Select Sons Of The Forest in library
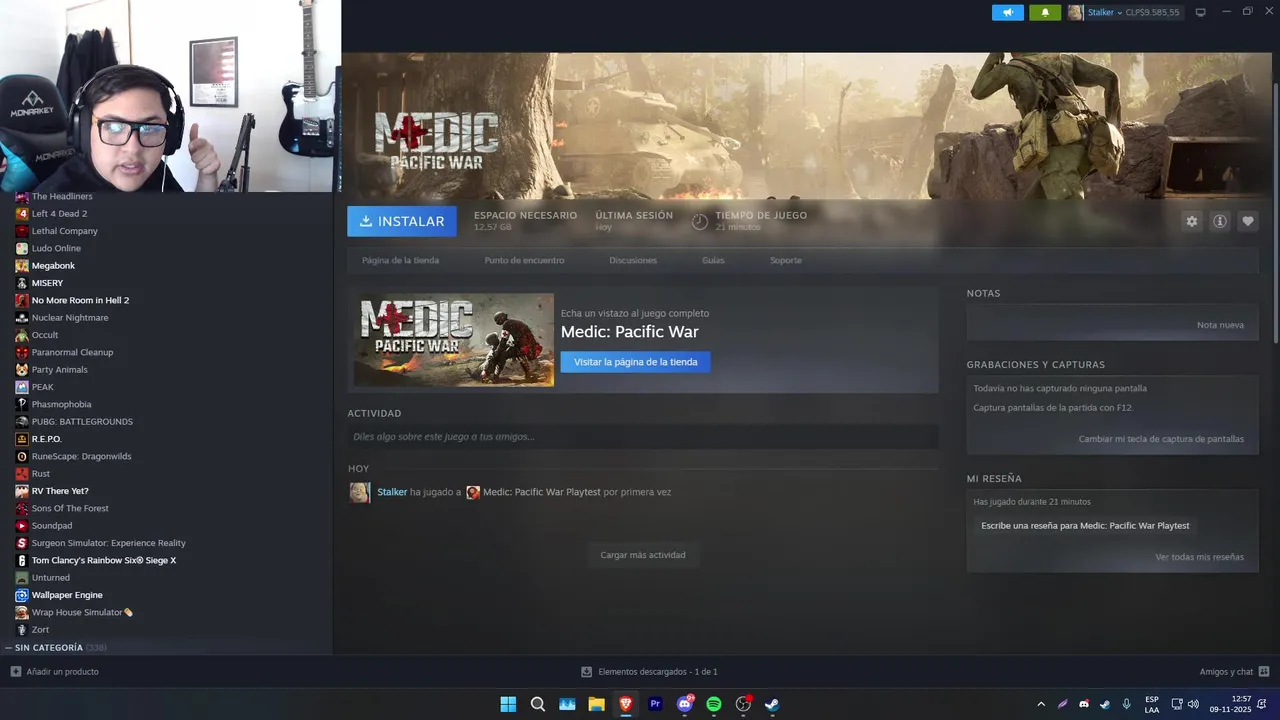 [70, 508]
